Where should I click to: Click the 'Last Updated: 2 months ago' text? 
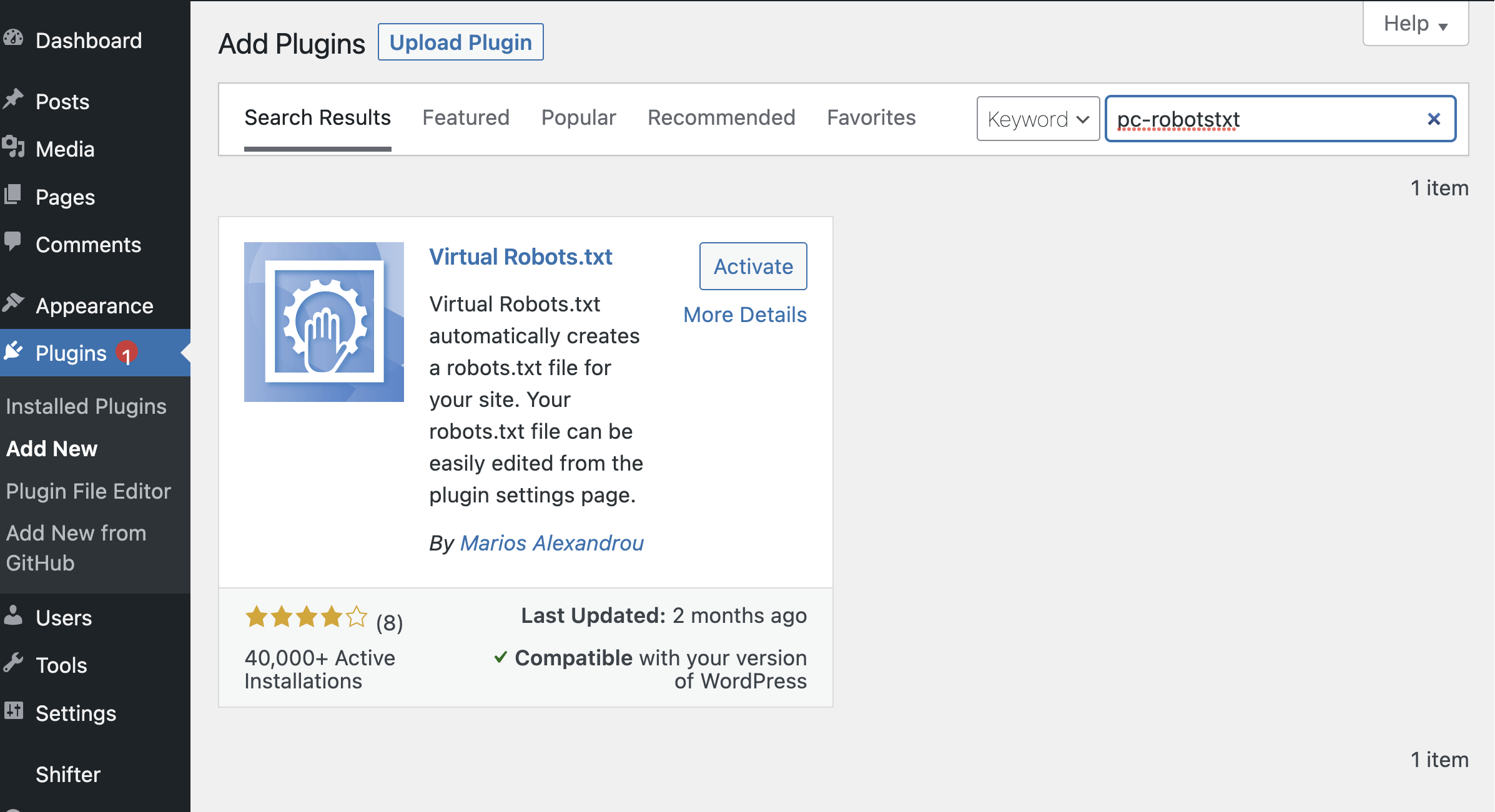click(x=664, y=615)
